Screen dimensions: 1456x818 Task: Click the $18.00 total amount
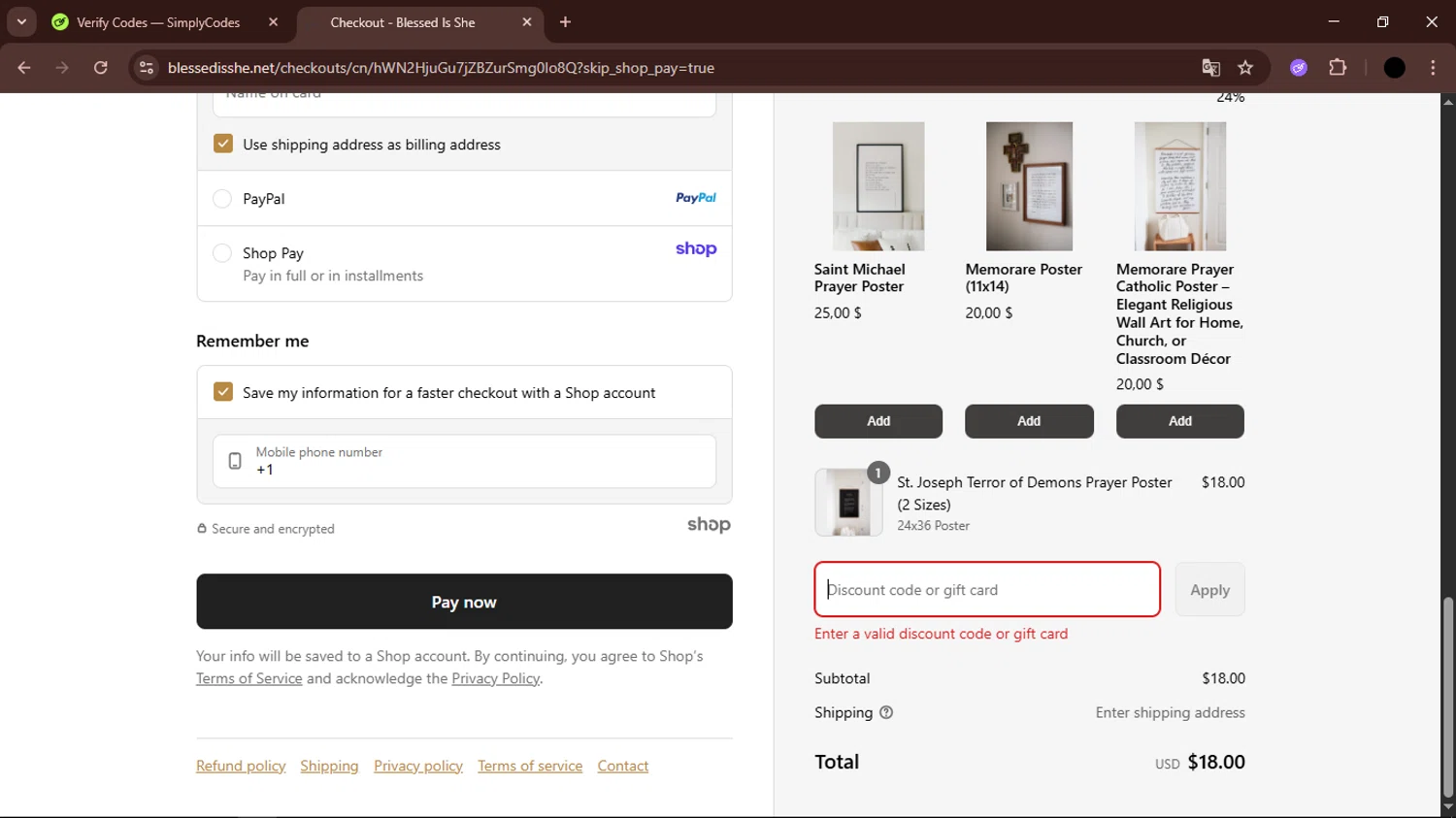click(1216, 762)
